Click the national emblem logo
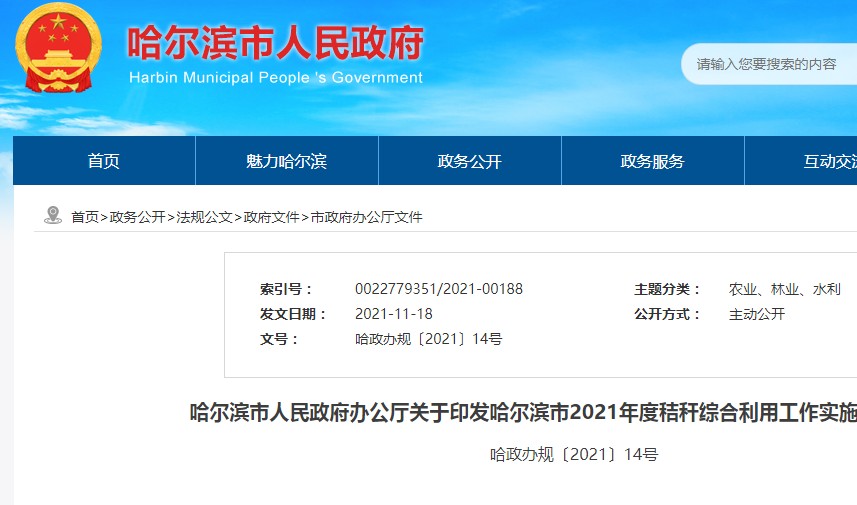This screenshot has width=857, height=505. [x=58, y=48]
